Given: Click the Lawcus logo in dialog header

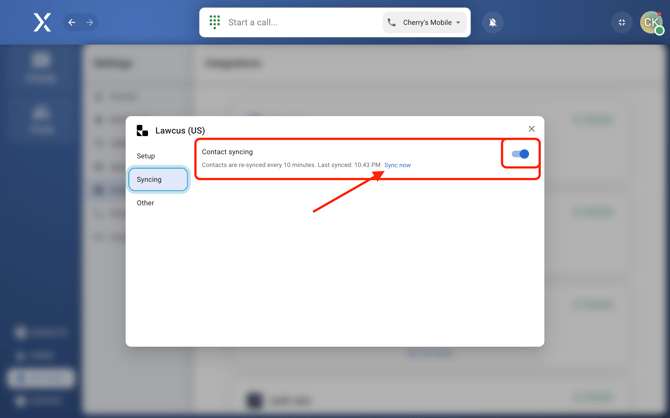Looking at the screenshot, I should [x=142, y=131].
